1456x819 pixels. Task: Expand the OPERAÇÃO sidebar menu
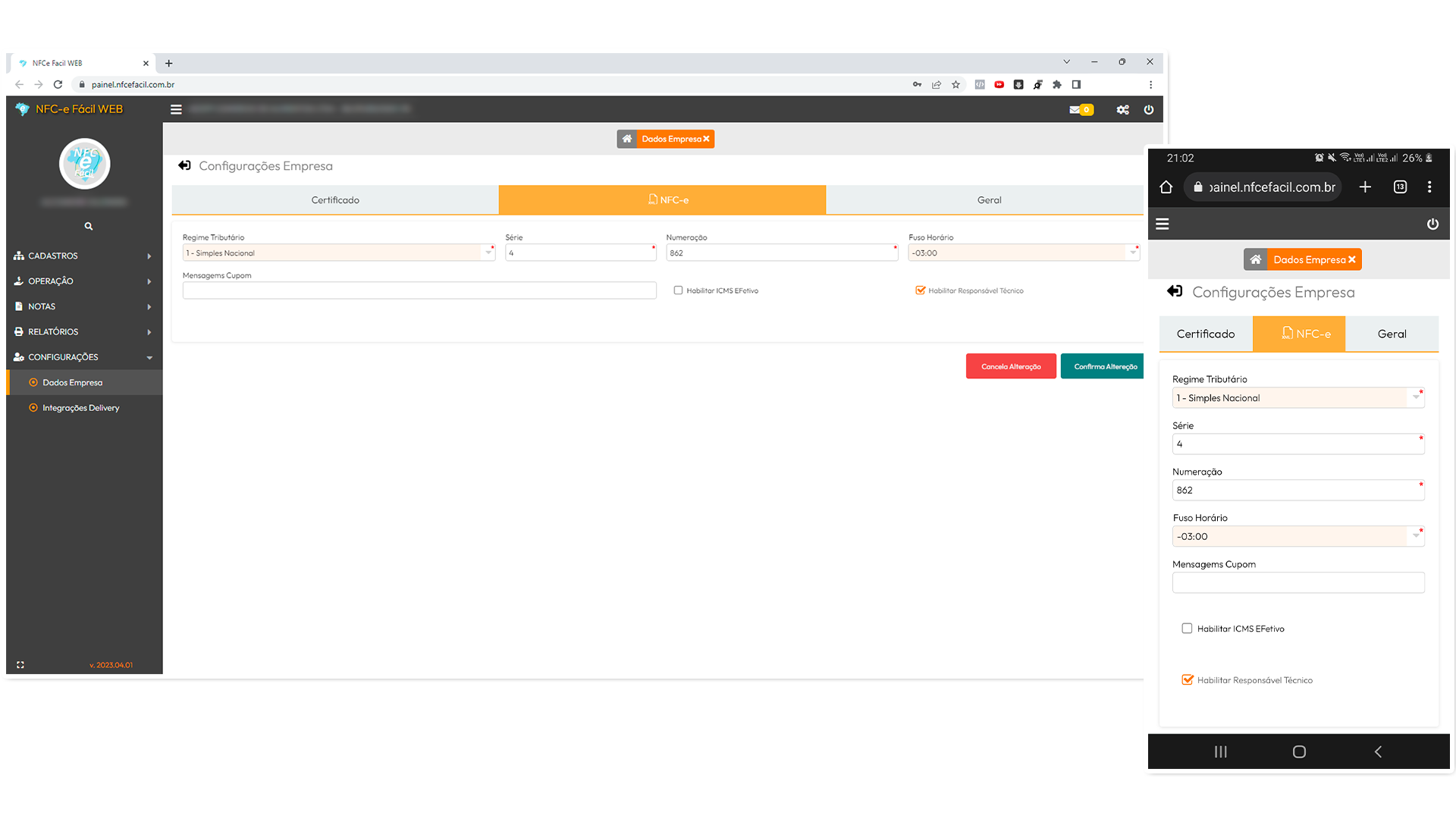[x=83, y=281]
